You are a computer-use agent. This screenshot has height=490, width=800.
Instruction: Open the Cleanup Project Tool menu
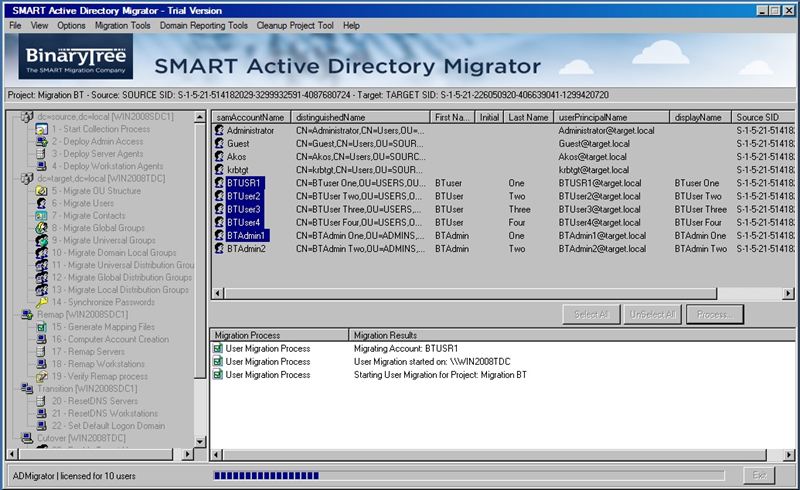pyautogui.click(x=297, y=24)
